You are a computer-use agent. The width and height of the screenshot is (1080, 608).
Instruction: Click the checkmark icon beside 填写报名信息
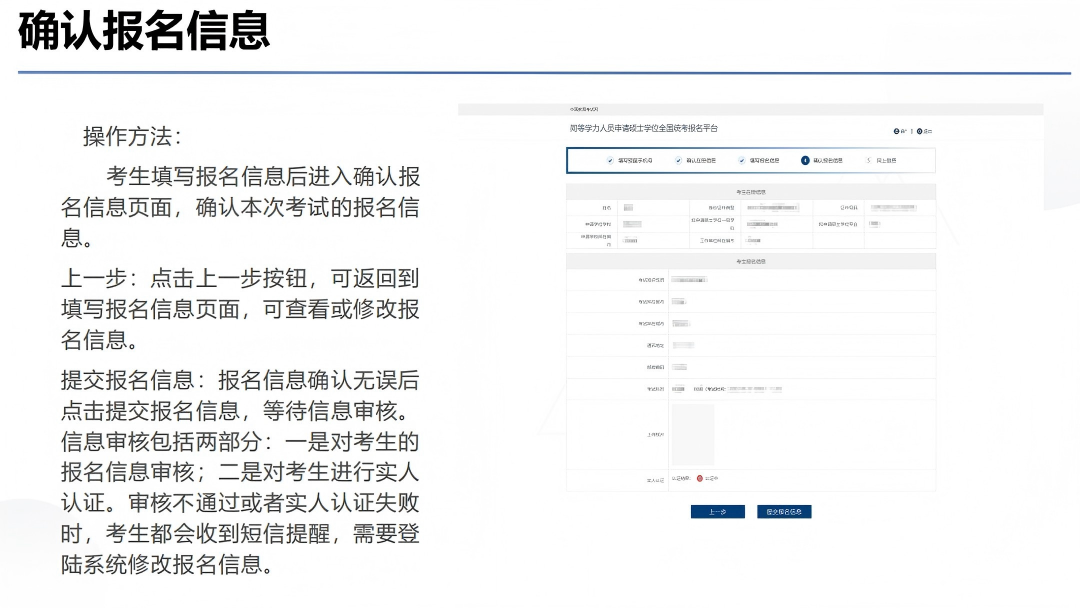coord(742,160)
